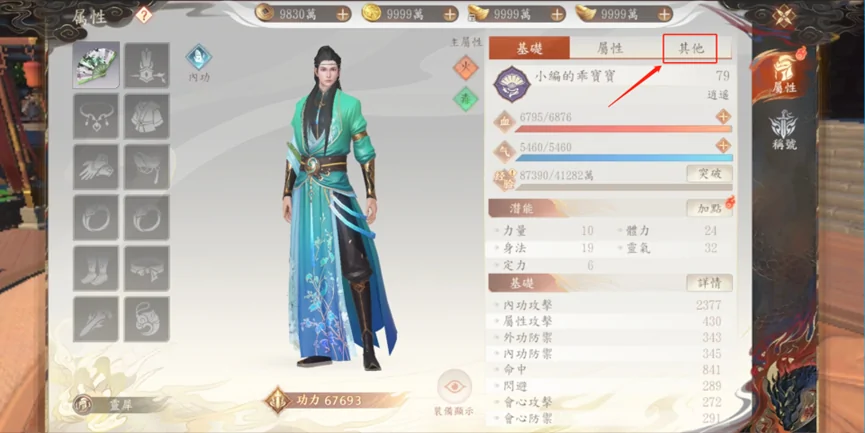Image resolution: width=865 pixels, height=433 pixels.
Task: Click the 加點 button
Action: pos(709,208)
